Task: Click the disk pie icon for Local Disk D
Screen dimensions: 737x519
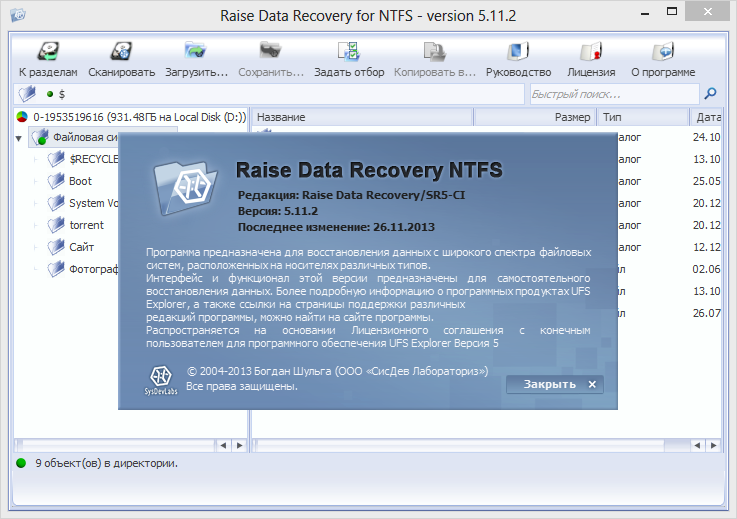Action: coord(22,117)
